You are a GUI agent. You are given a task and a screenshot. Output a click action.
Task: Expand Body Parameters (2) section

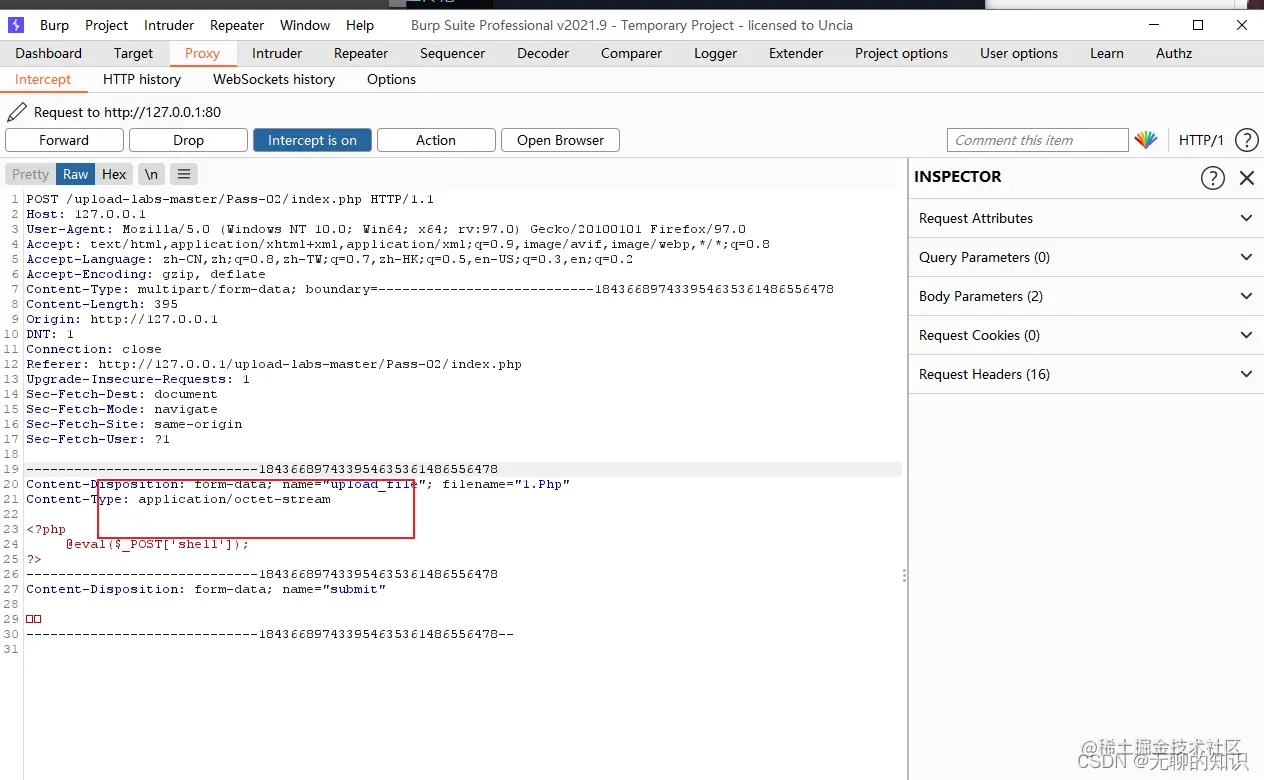click(x=1085, y=296)
